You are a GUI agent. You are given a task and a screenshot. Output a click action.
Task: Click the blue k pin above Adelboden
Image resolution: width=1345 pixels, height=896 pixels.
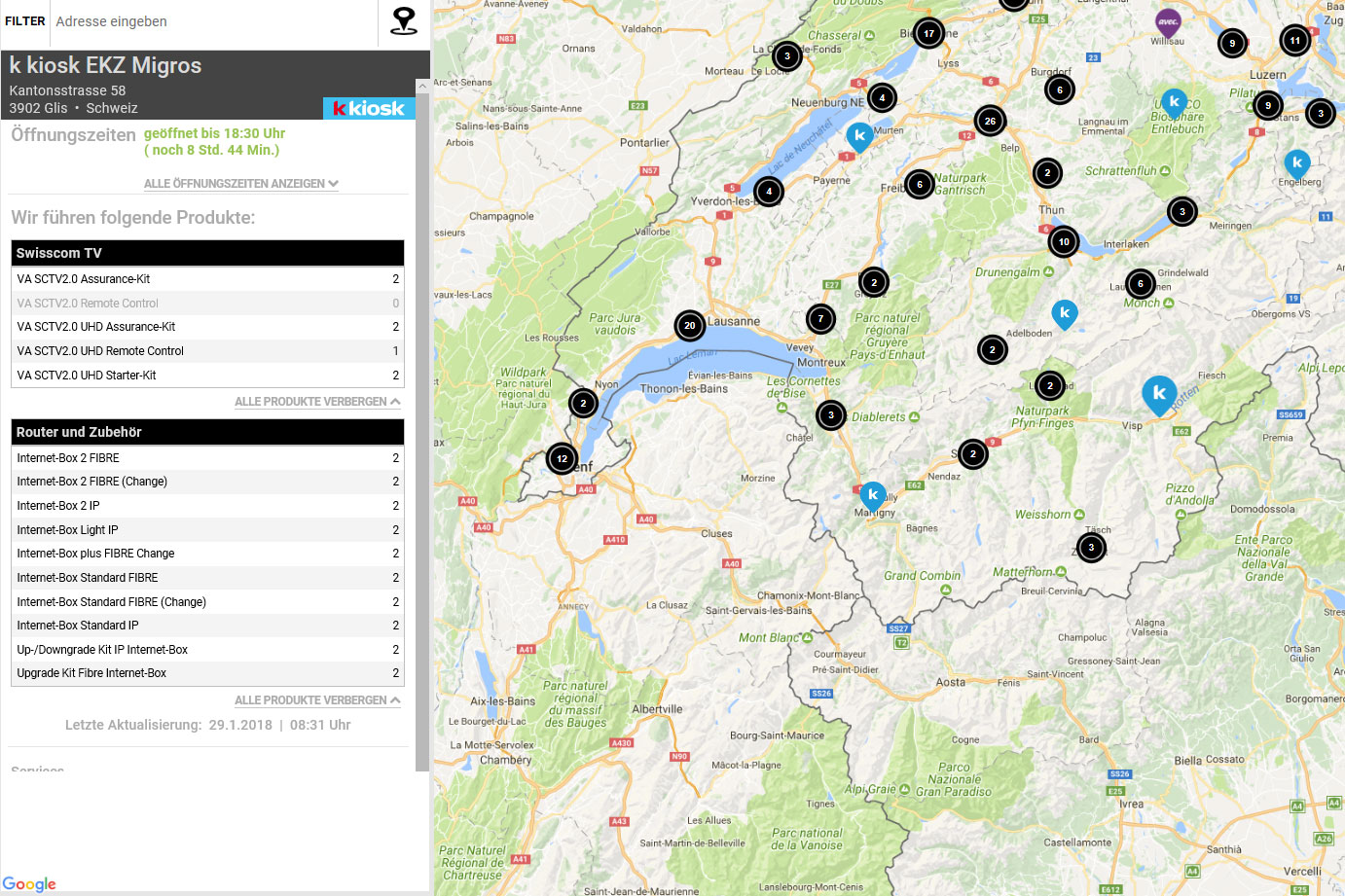pyautogui.click(x=1065, y=314)
